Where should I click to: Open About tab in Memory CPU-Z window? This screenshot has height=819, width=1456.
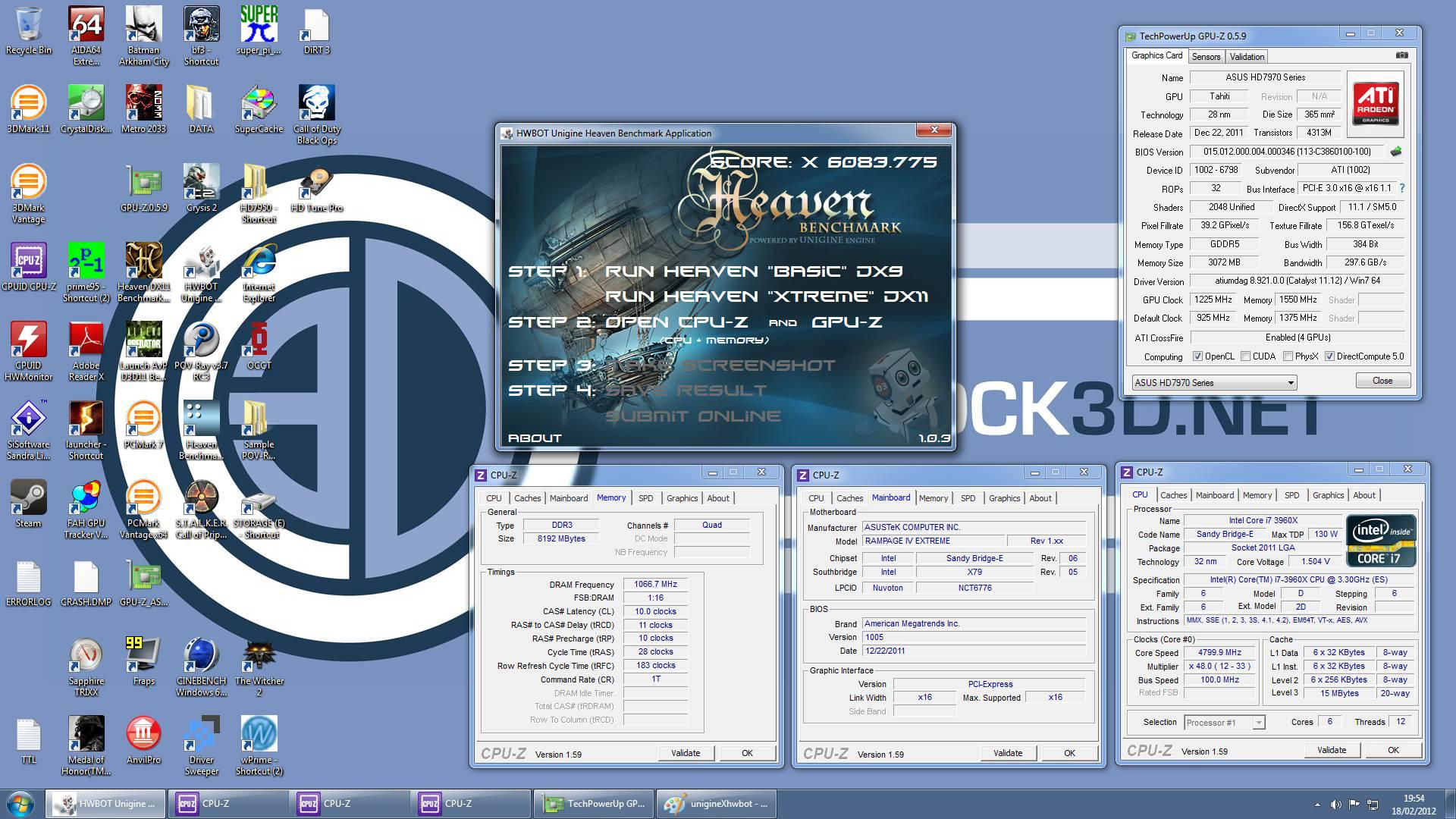click(x=718, y=498)
